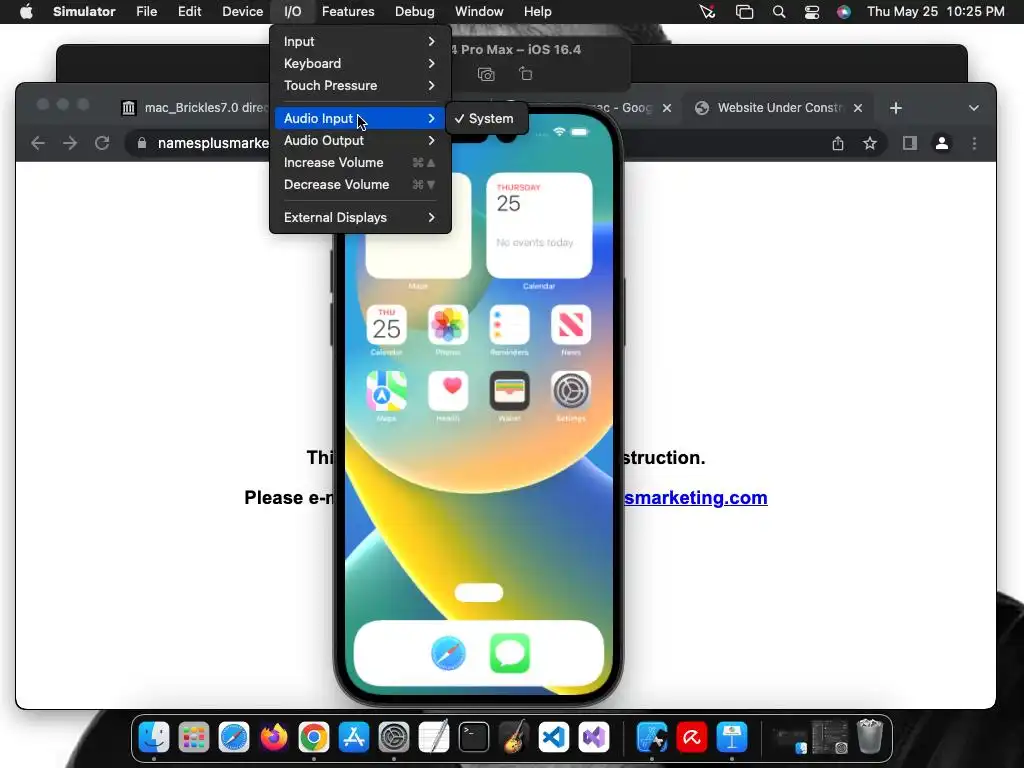Open the Debug menu
Screen dimensions: 1024x768
[415, 12]
